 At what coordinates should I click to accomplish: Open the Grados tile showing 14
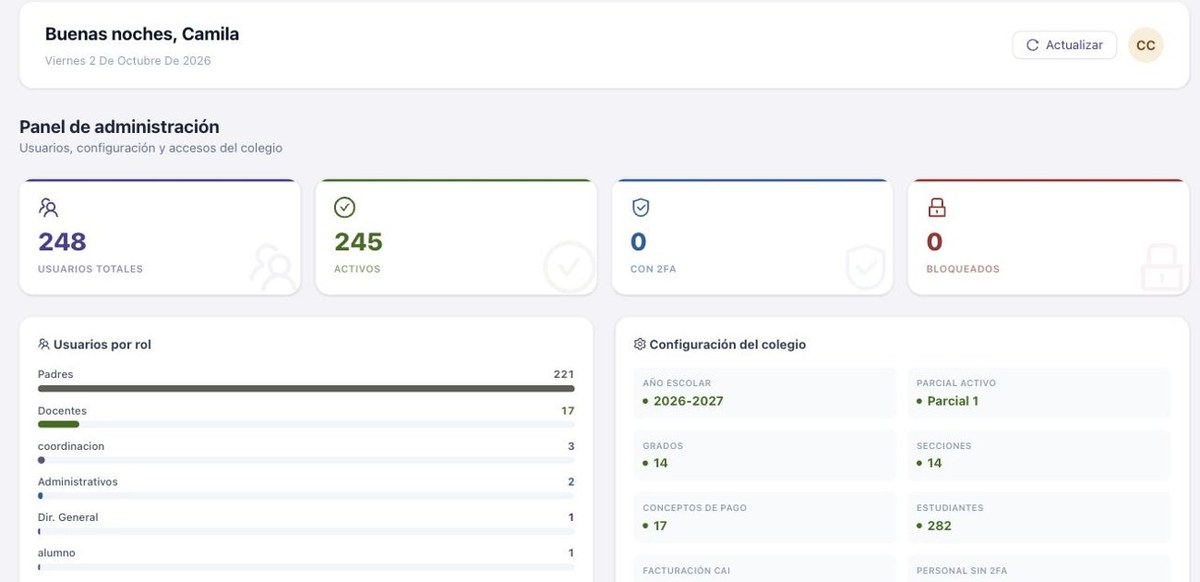[765, 455]
